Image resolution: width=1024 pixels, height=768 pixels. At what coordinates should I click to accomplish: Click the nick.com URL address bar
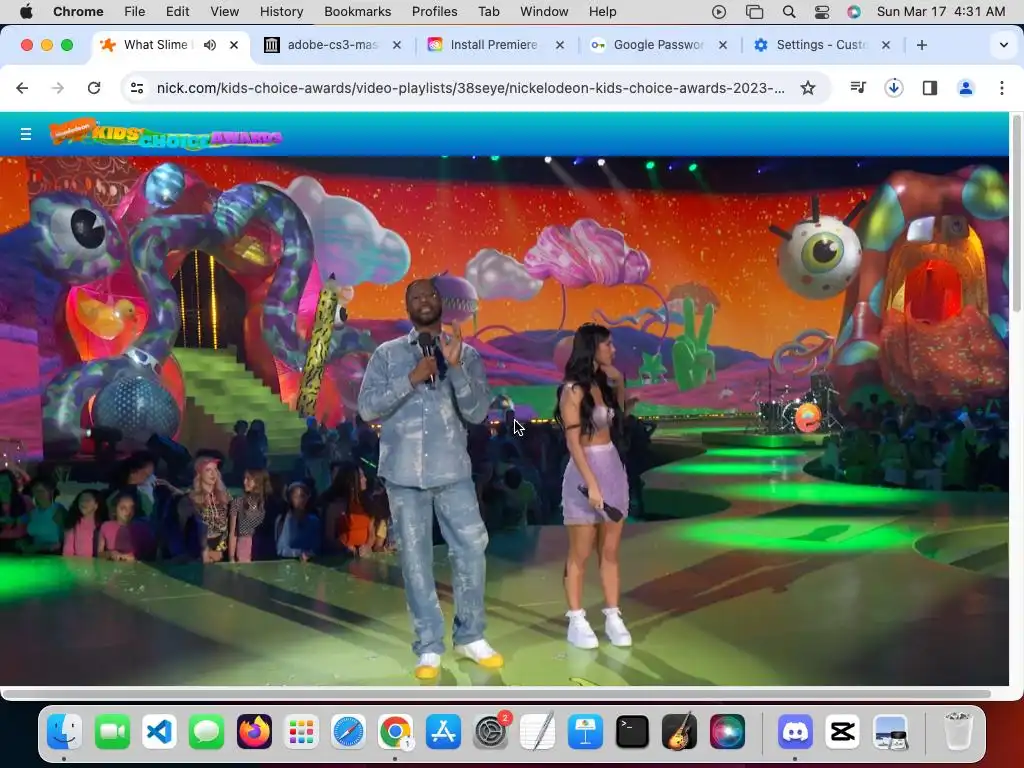(470, 88)
